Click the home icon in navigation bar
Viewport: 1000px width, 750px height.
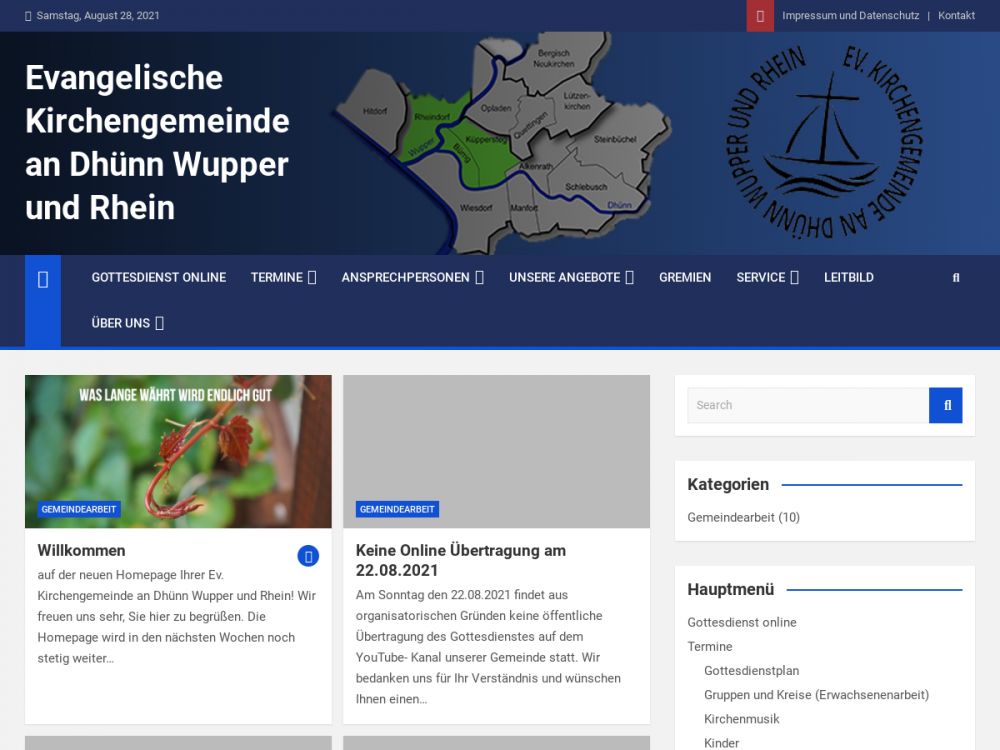(43, 279)
